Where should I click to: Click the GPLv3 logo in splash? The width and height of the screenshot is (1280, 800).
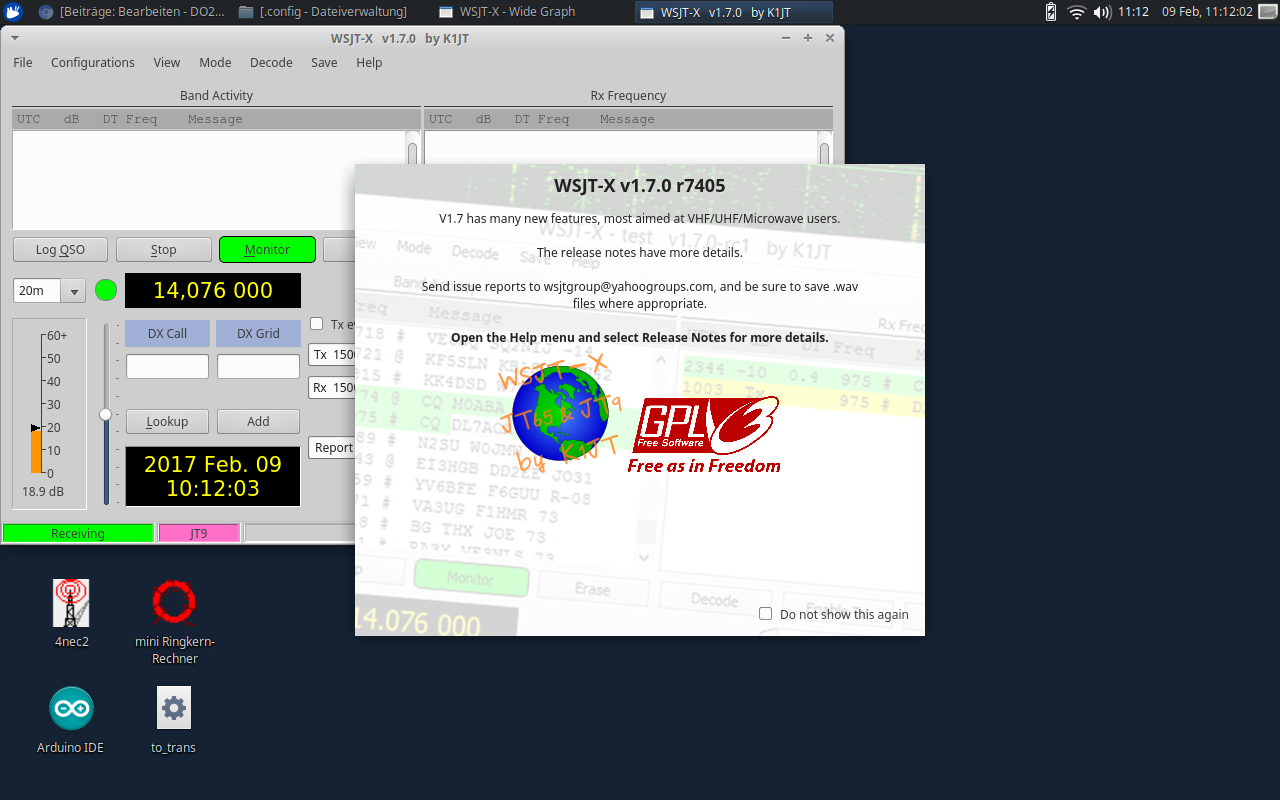[706, 436]
